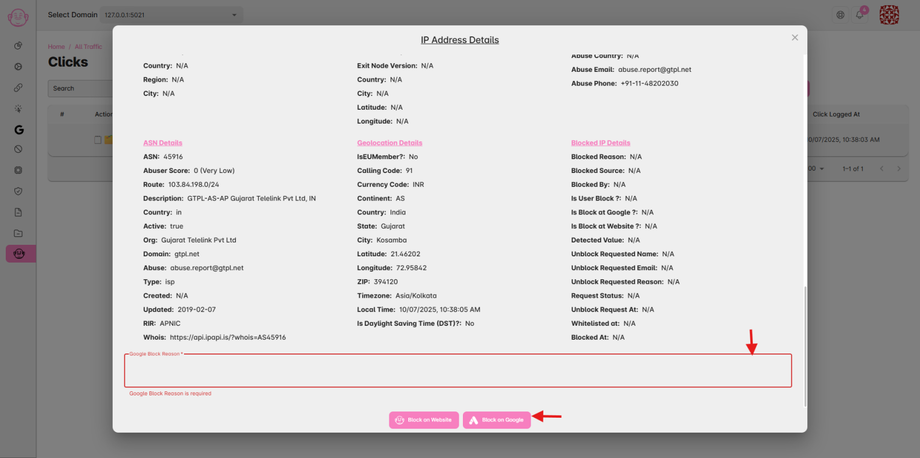
Task: Open the folder sidebar icon
Action: click(x=18, y=233)
